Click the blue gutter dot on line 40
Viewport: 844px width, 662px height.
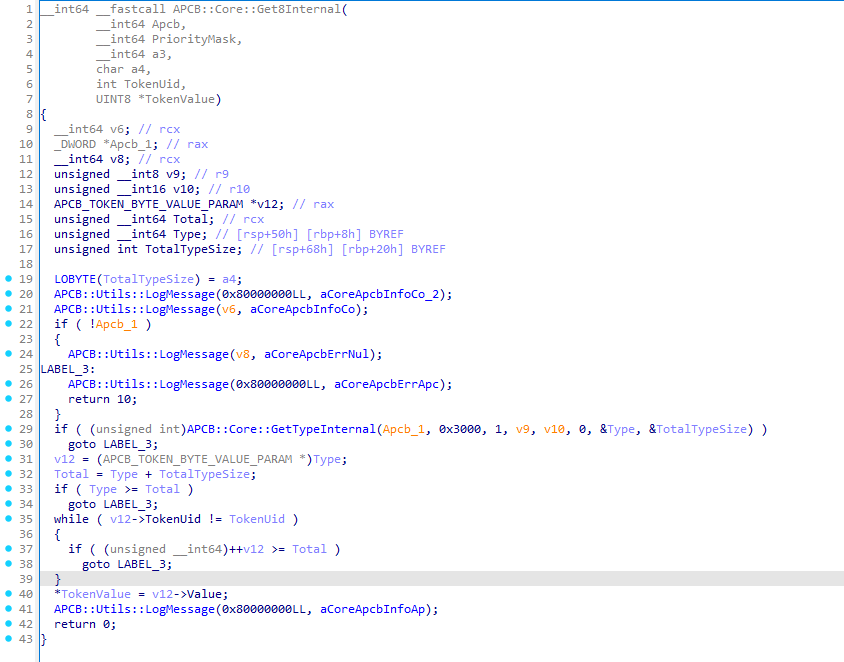(x=9, y=594)
